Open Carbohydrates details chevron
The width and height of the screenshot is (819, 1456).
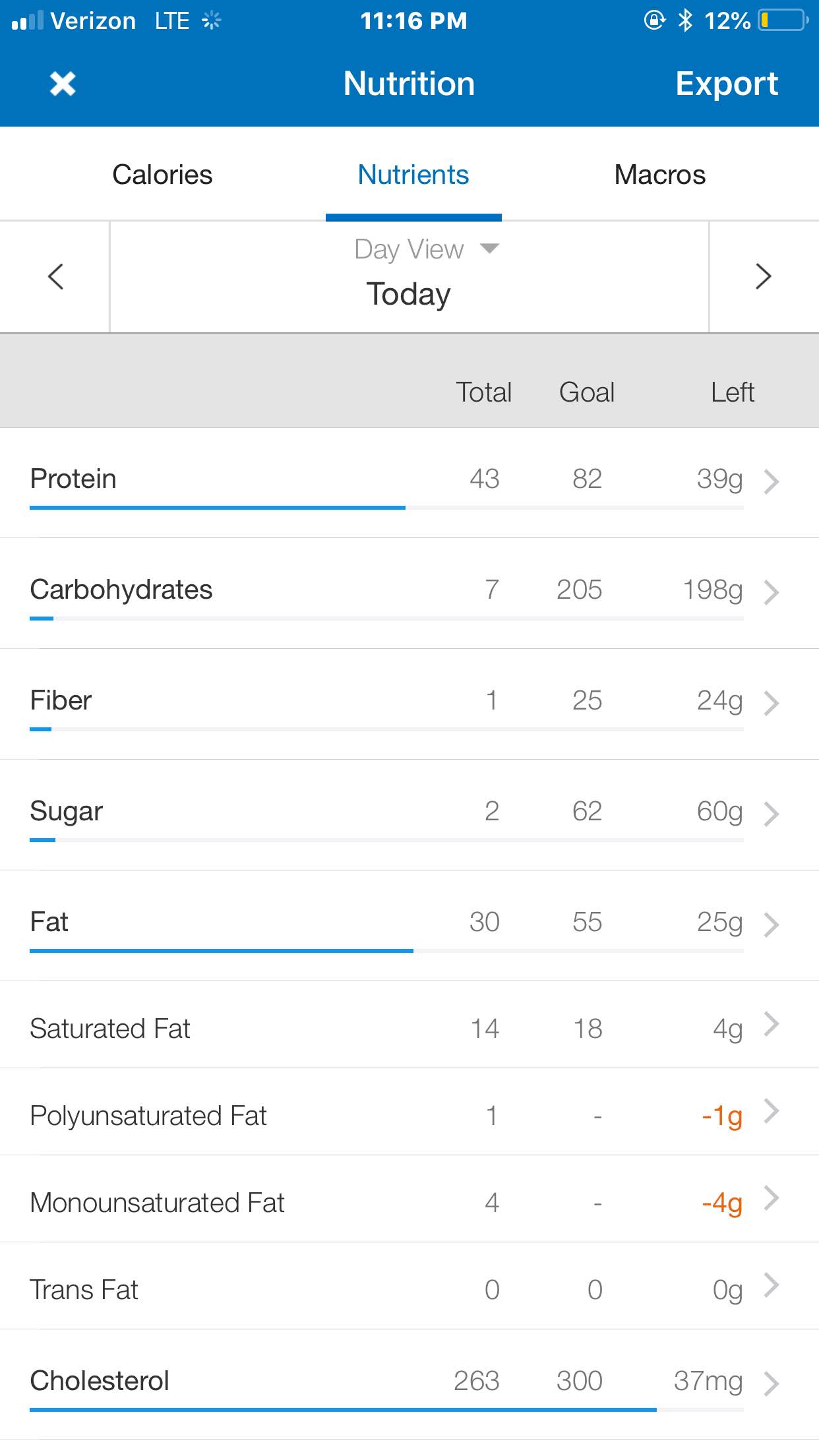click(x=771, y=592)
